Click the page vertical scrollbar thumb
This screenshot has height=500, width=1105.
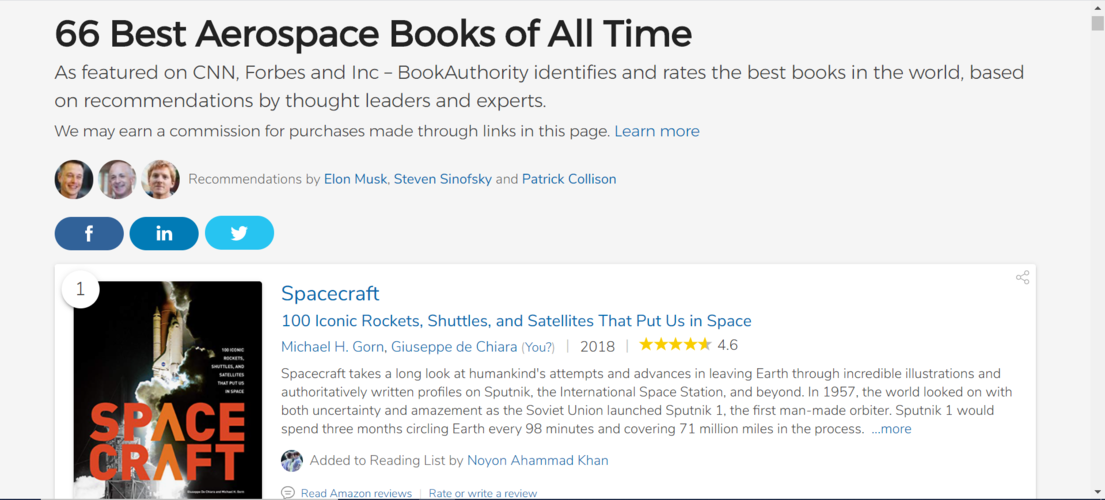tap(1097, 23)
